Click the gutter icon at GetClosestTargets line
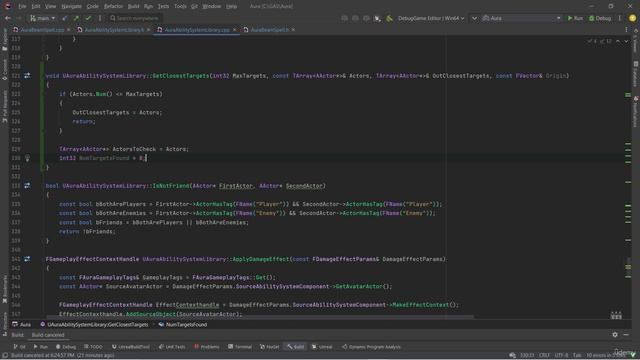Viewport: 640px width, 360px height. click(27, 76)
